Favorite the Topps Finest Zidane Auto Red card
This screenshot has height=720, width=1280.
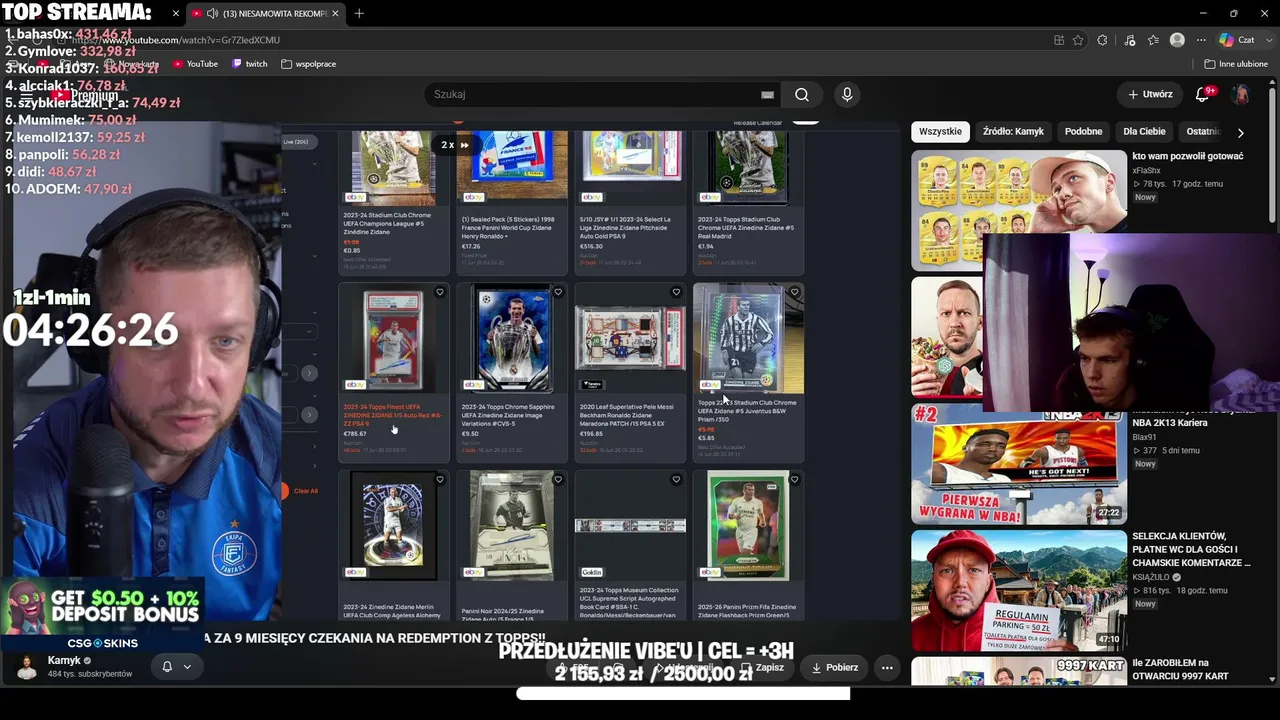tap(440, 292)
